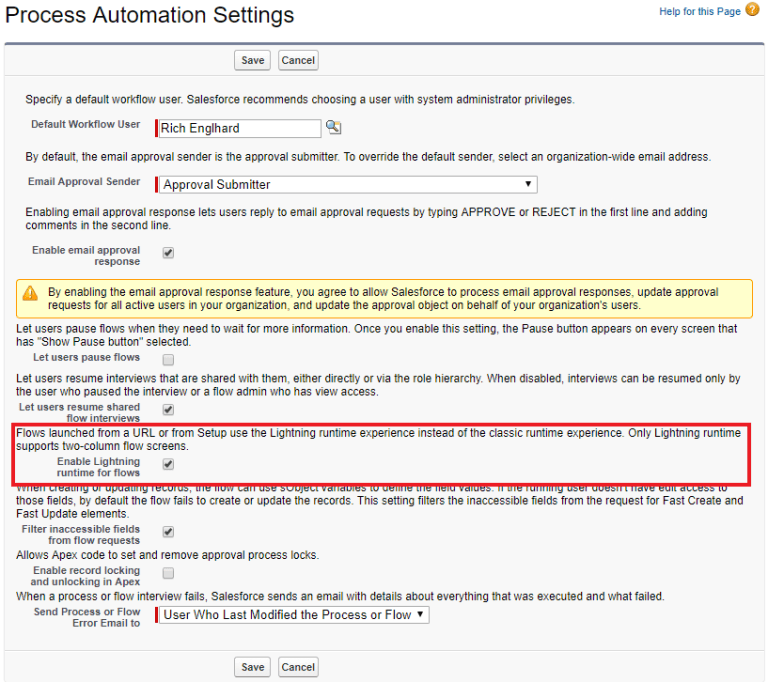Image resolution: width=768 pixels, height=682 pixels.
Task: Open the Default Workflow User lookup icon
Action: 334,127
